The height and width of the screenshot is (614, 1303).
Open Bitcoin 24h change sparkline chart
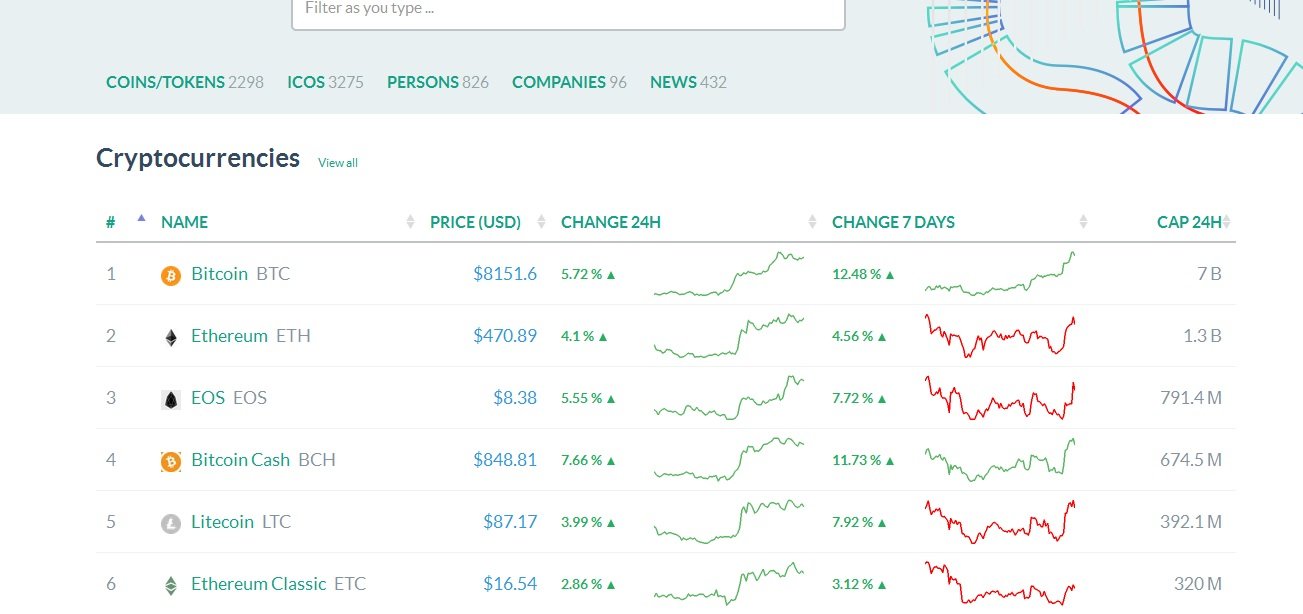pos(729,275)
